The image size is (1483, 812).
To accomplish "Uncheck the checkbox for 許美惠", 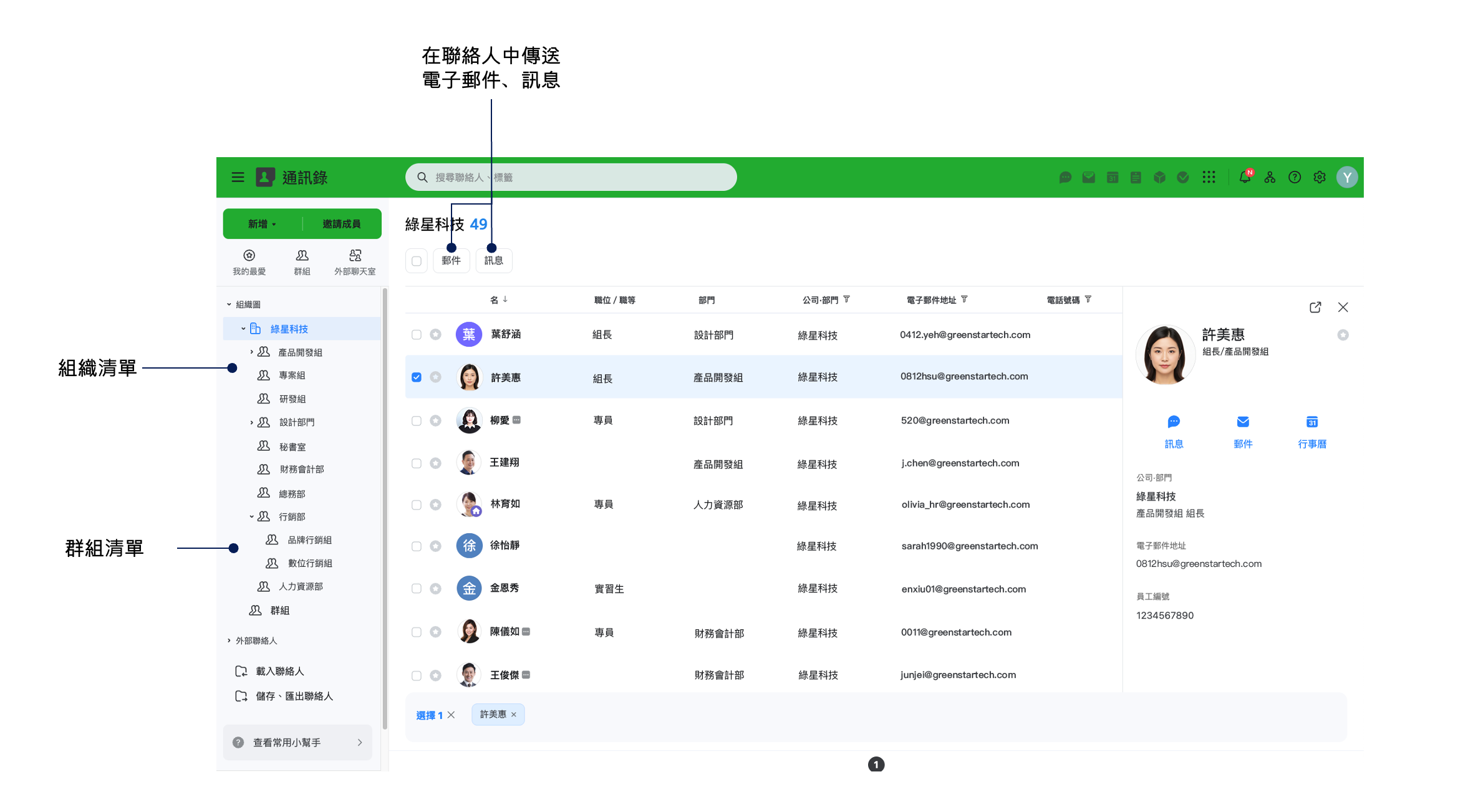I will click(x=417, y=377).
